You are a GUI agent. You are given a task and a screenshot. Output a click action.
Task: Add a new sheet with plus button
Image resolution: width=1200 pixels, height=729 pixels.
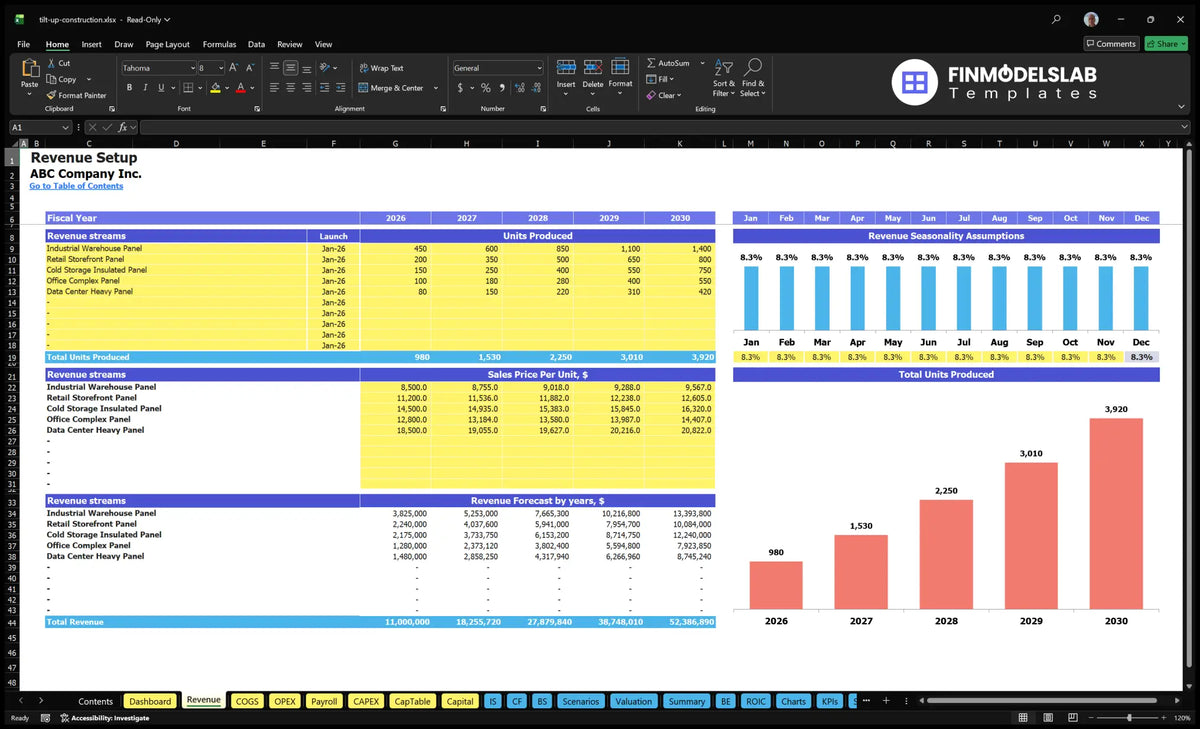pos(884,701)
